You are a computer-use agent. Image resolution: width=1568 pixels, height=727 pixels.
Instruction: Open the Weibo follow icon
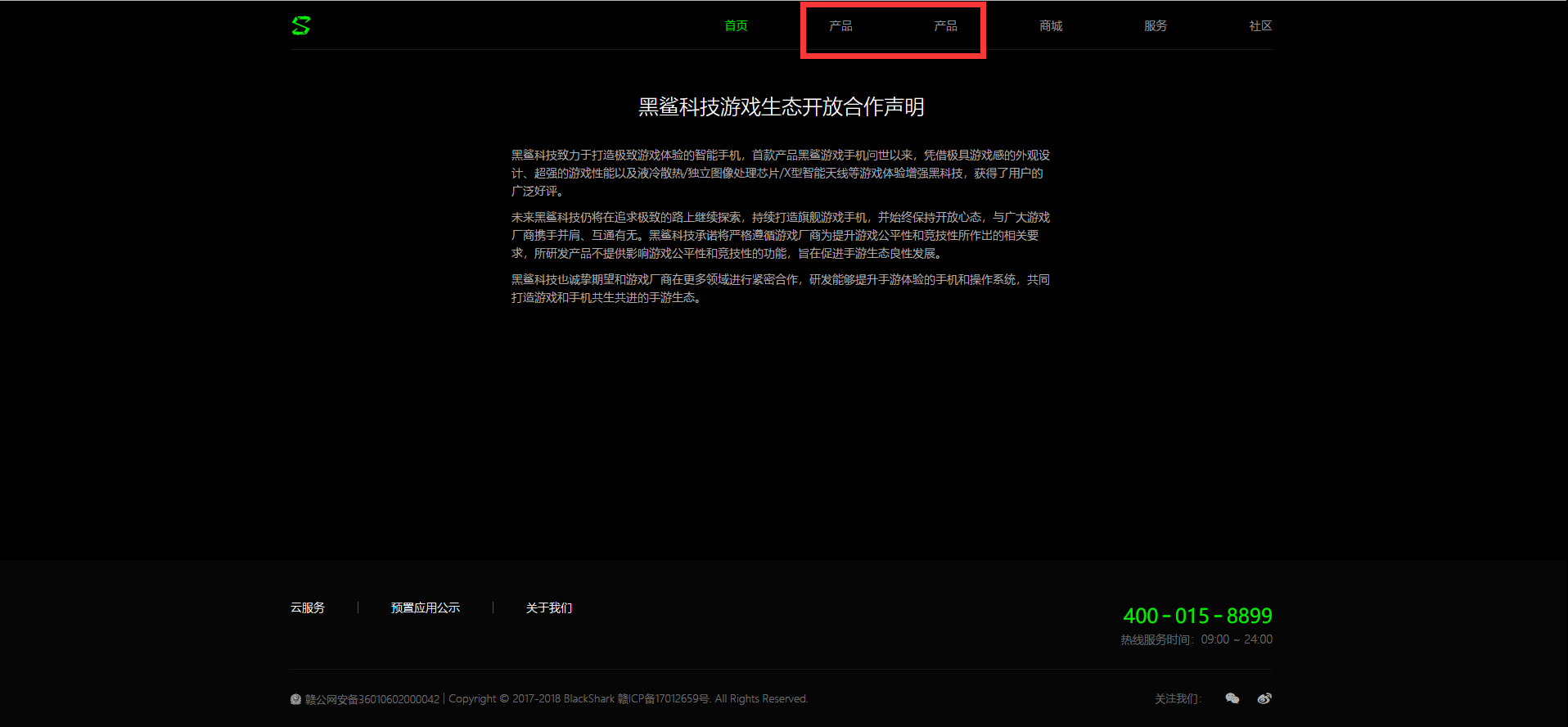[1264, 698]
